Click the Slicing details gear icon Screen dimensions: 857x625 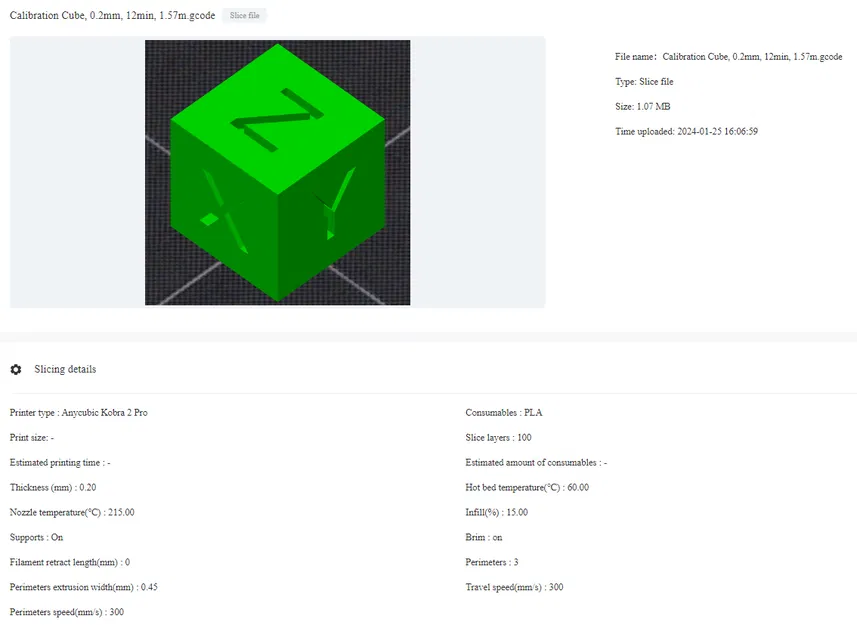(16, 369)
